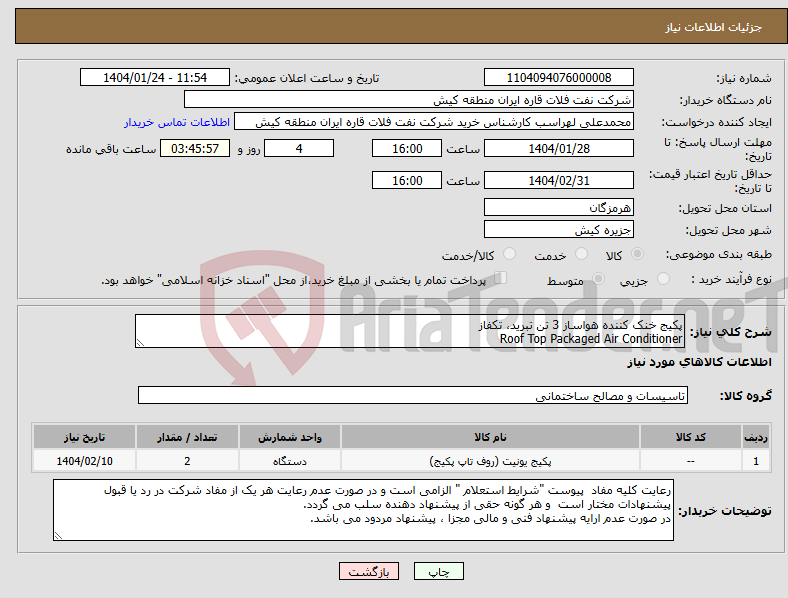Click the quantity cell showing 2
This screenshot has width=788, height=598.
click(187, 461)
